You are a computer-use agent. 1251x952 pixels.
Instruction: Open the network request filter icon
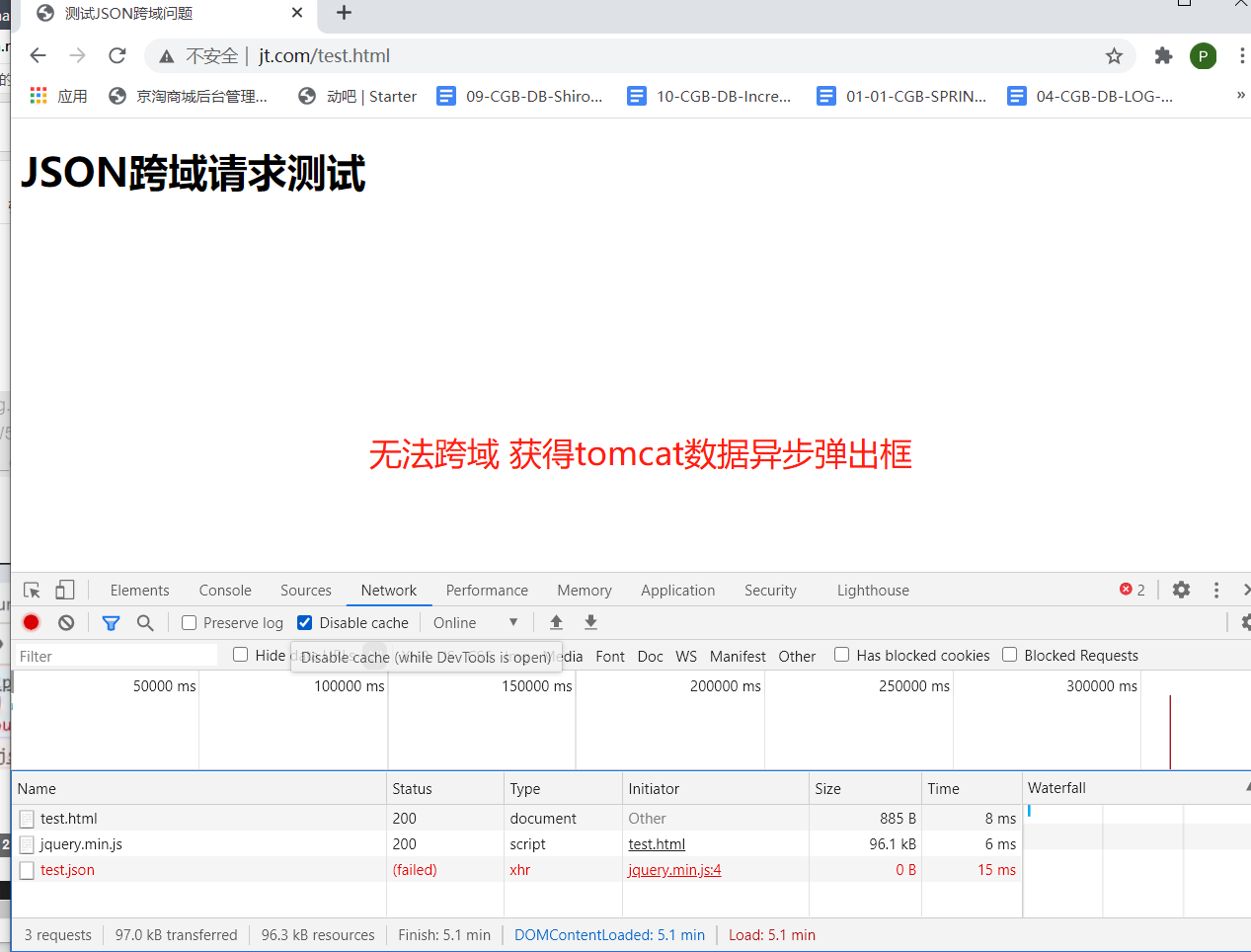111,622
